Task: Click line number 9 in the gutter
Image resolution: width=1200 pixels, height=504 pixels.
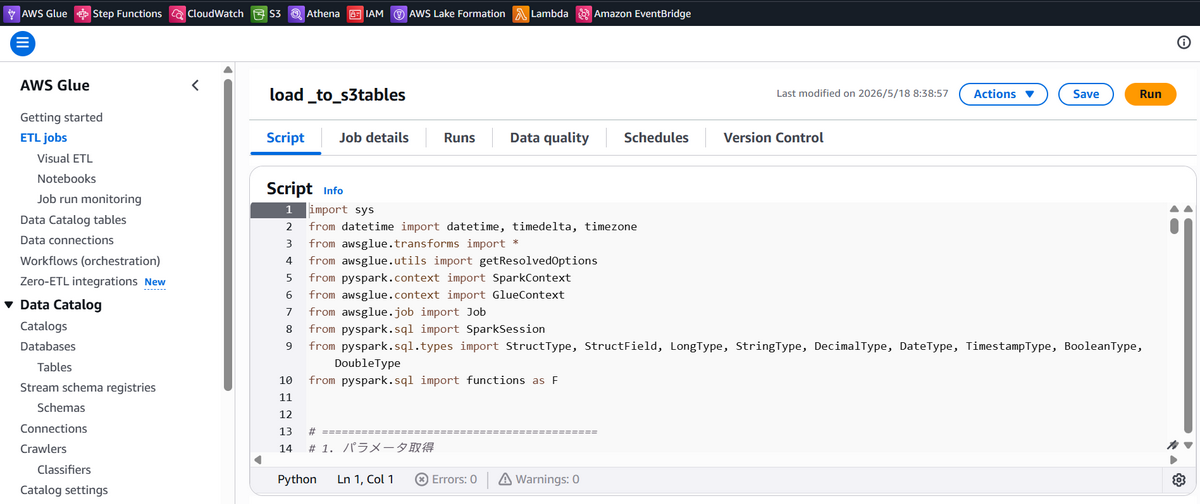Action: pyautogui.click(x=289, y=346)
